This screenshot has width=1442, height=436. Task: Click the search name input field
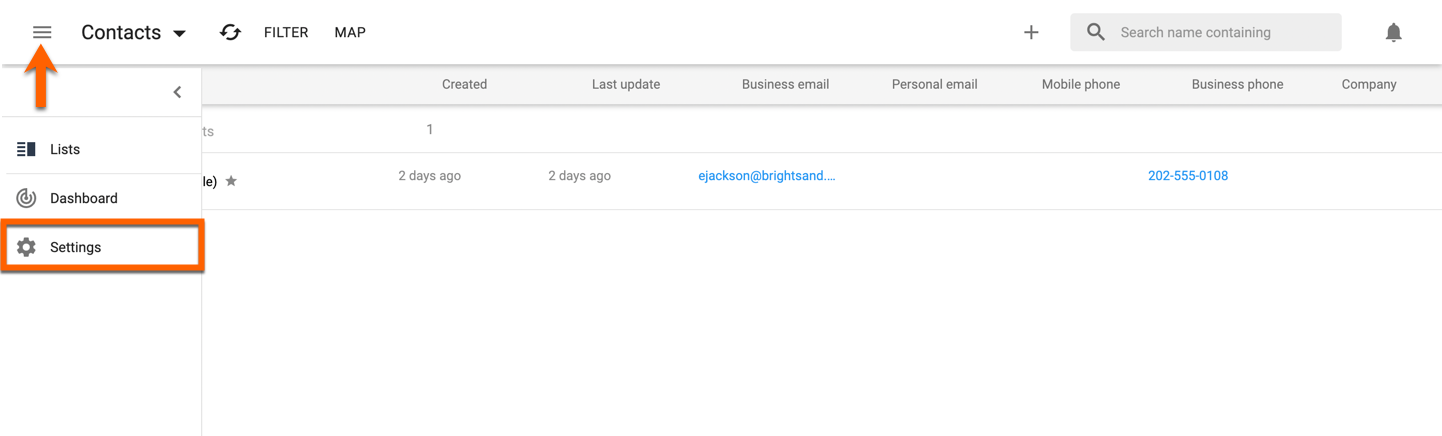pyautogui.click(x=1220, y=32)
